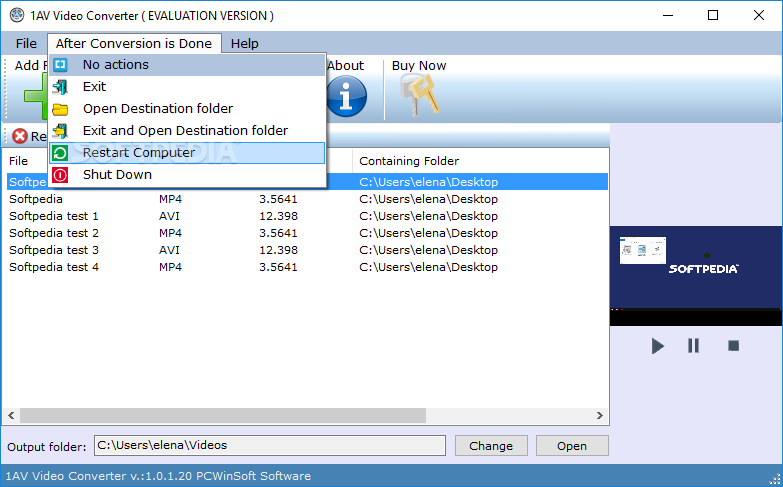783x487 pixels.
Task: Select the Softpedia test 2 row
Action: tap(307, 233)
